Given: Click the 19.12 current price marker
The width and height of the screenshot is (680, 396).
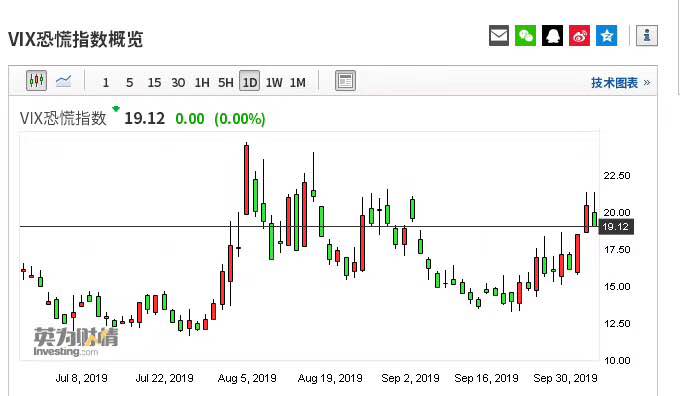Looking at the screenshot, I should [x=616, y=226].
